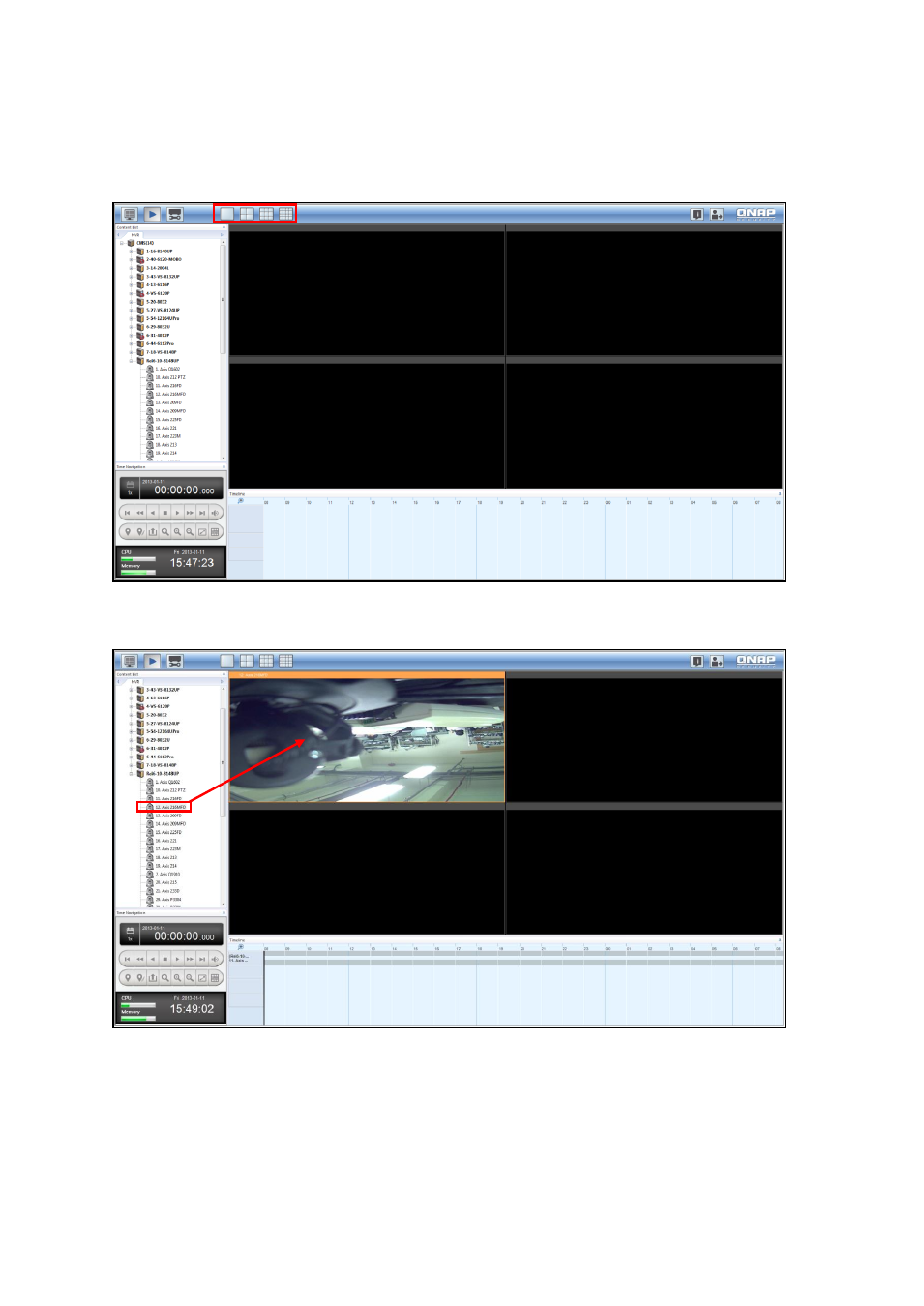Screen dimensions: 924x1306
Task: Open export video icon in upper window
Action: 153,532
